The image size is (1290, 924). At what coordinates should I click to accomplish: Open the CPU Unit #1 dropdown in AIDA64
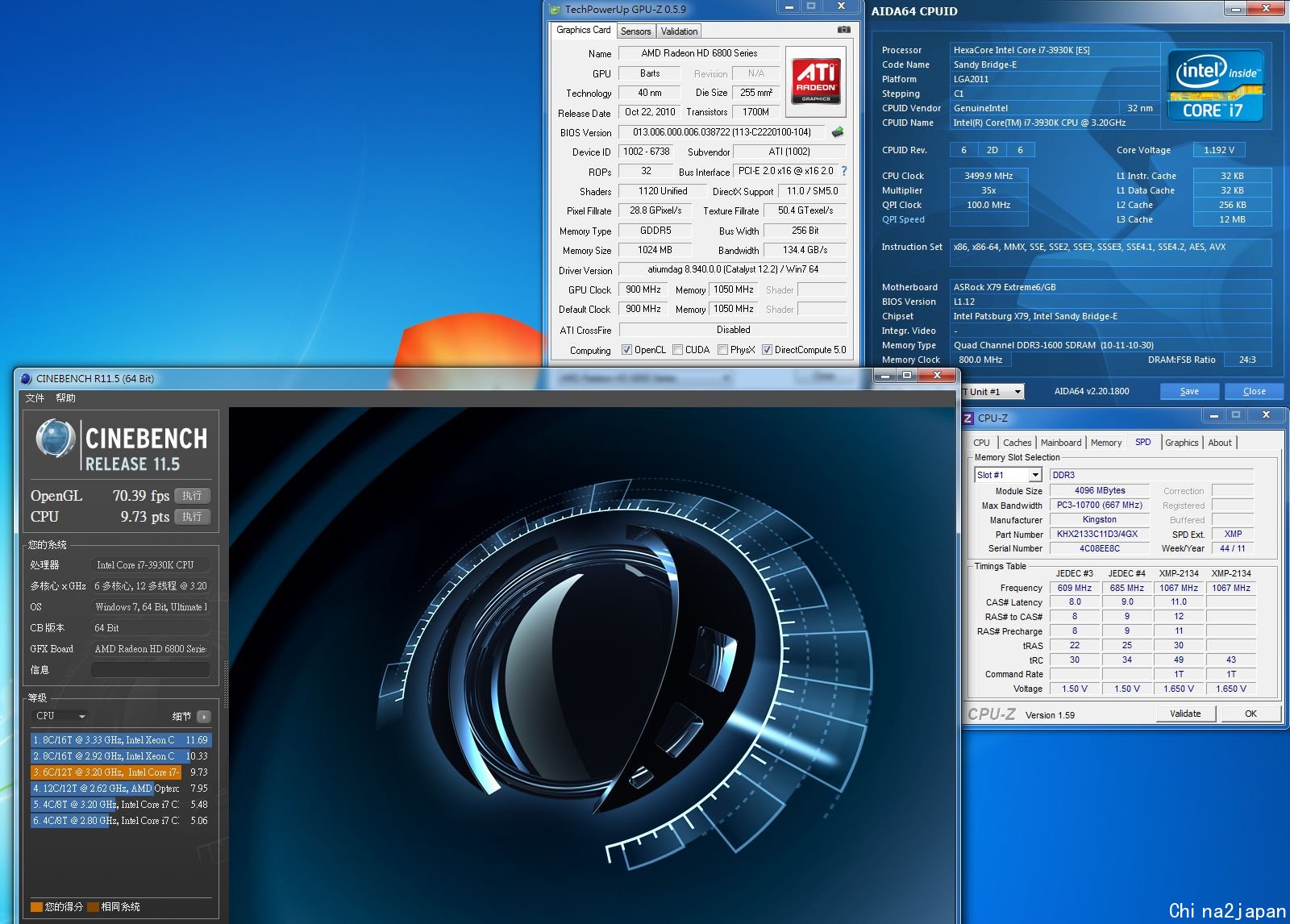pyautogui.click(x=992, y=391)
